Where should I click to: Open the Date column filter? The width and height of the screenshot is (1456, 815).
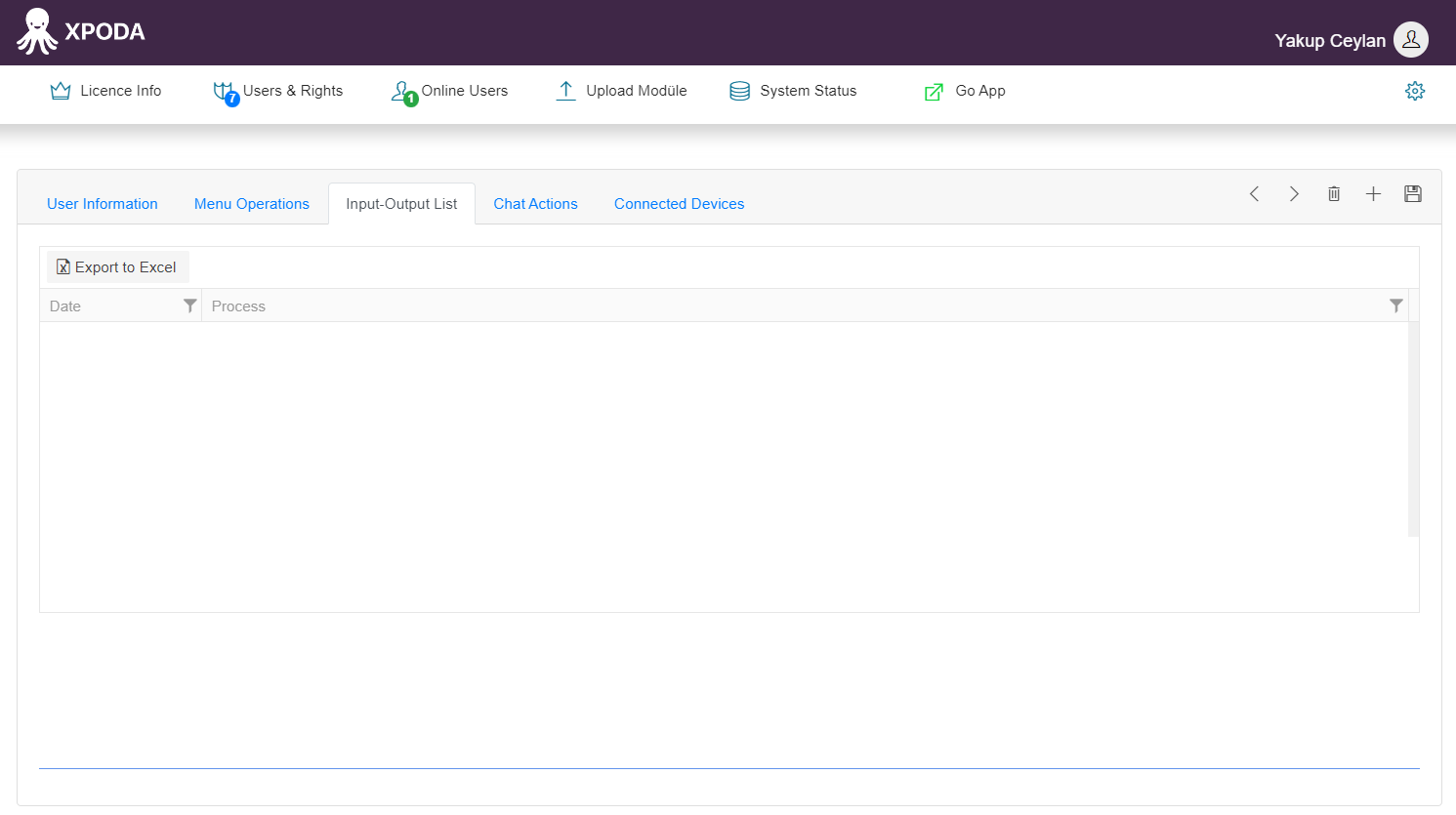[189, 306]
